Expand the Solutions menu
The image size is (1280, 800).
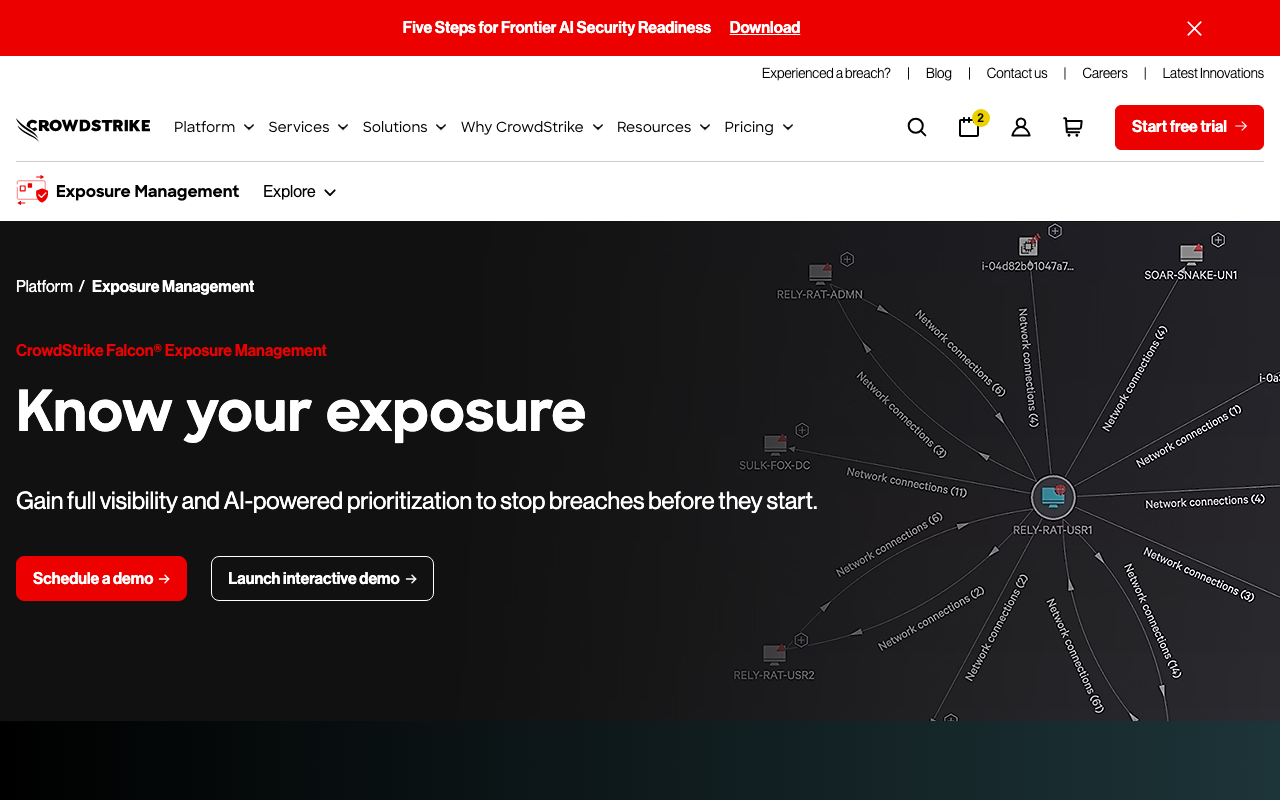point(404,127)
